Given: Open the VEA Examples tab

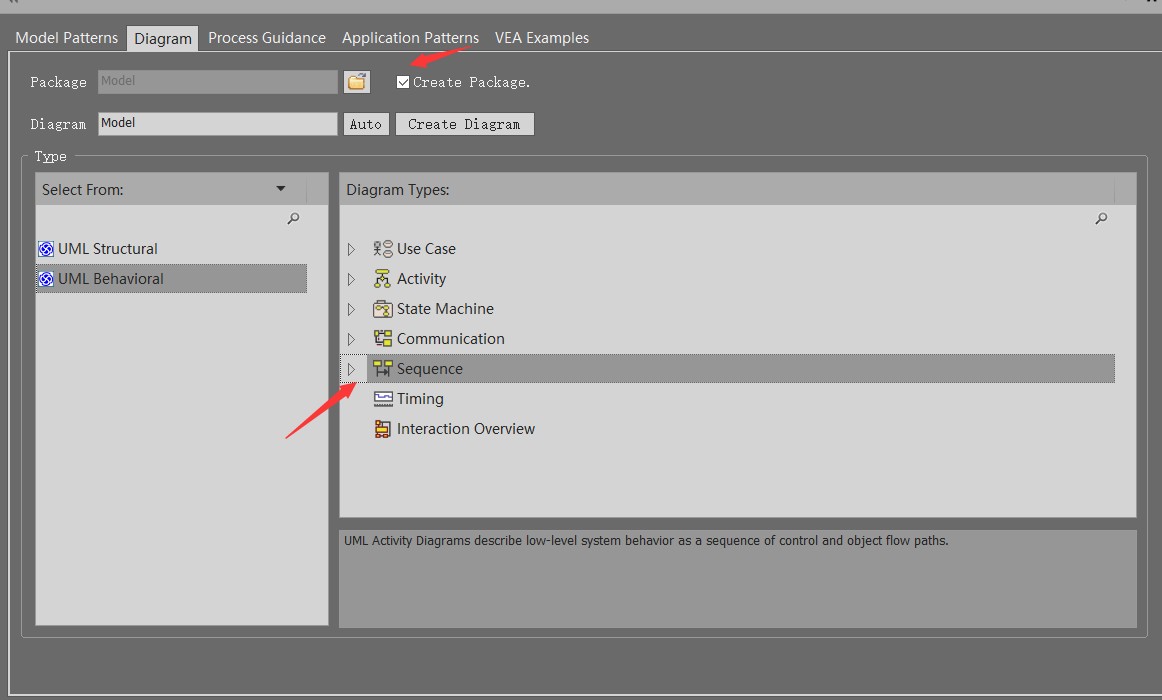Looking at the screenshot, I should coord(541,37).
